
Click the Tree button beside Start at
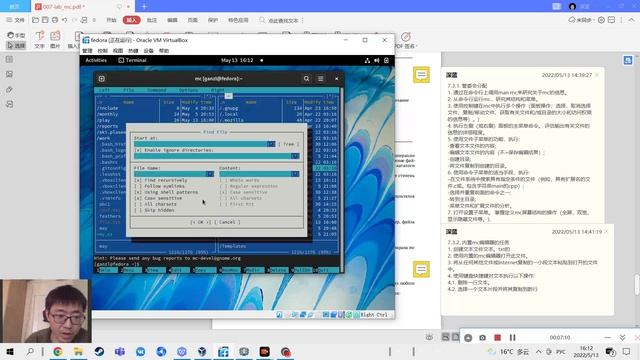(x=289, y=144)
